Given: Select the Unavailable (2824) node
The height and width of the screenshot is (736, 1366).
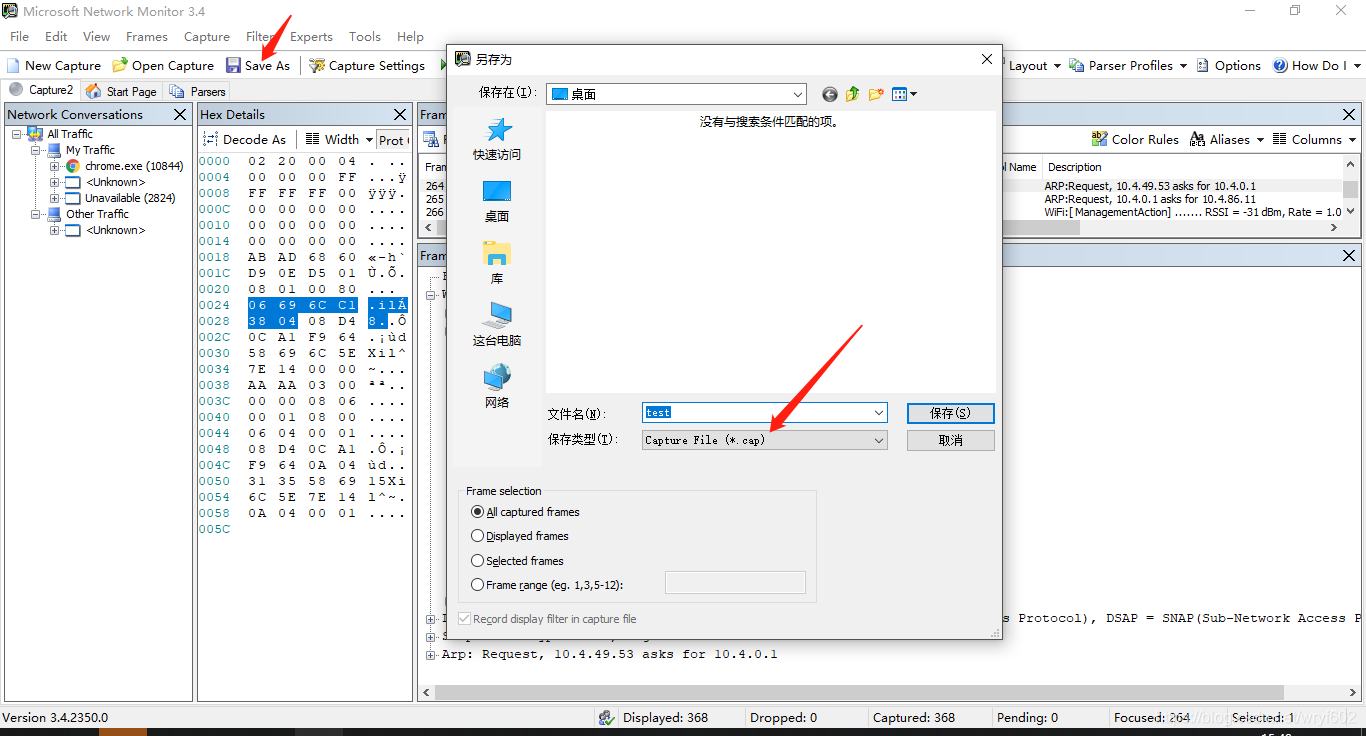Looking at the screenshot, I should 130,198.
